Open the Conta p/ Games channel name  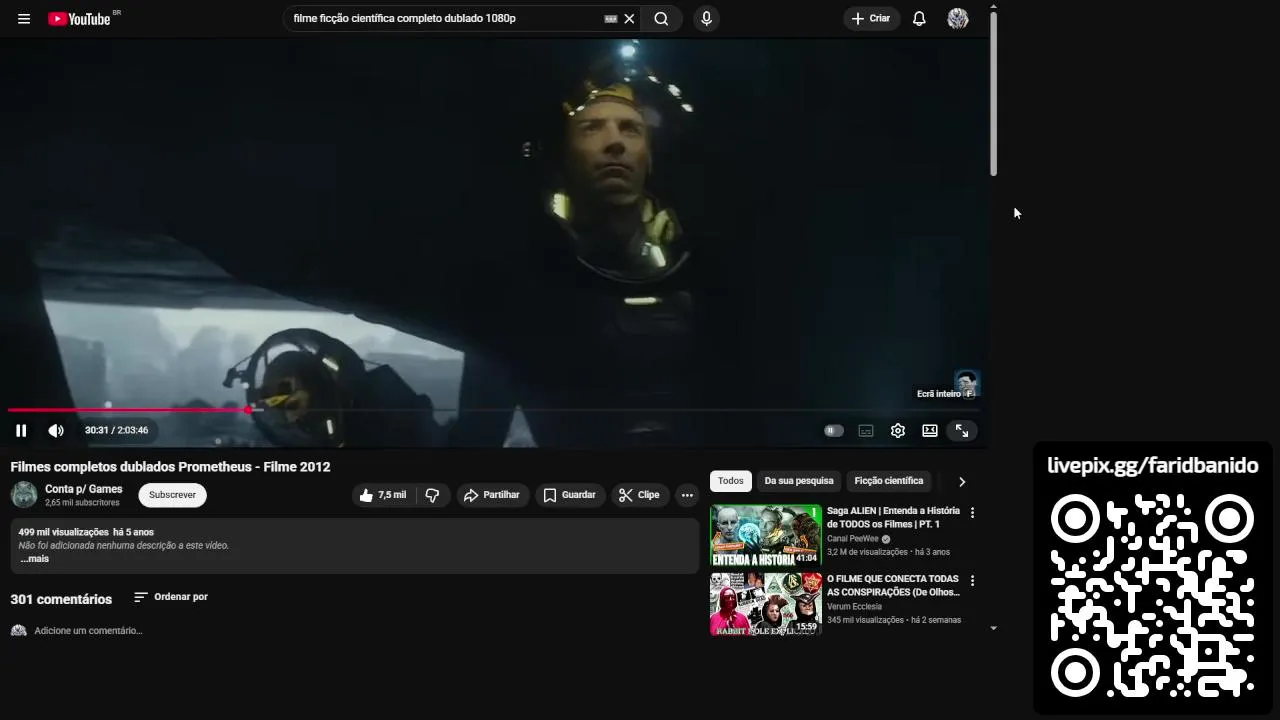(84, 489)
